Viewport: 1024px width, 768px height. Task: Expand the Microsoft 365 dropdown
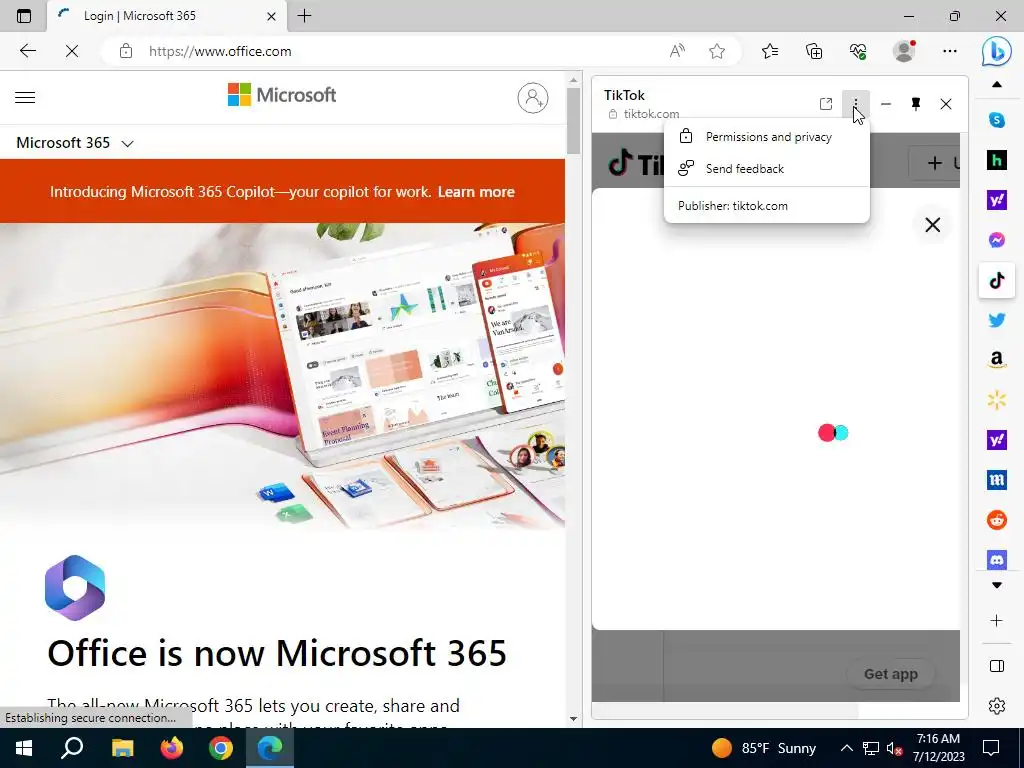(x=74, y=143)
